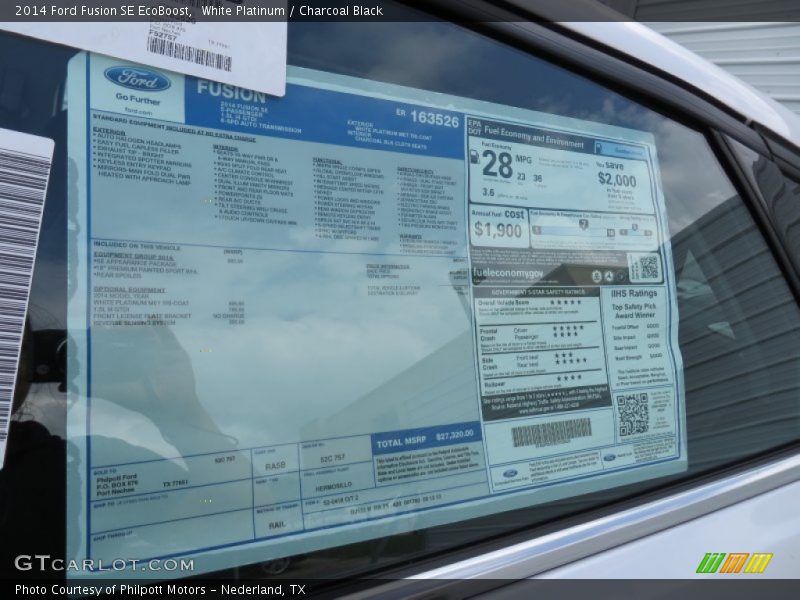Click the TOTAL MSRP $27,320.00 box
800x600 pixels.
pyautogui.click(x=427, y=439)
